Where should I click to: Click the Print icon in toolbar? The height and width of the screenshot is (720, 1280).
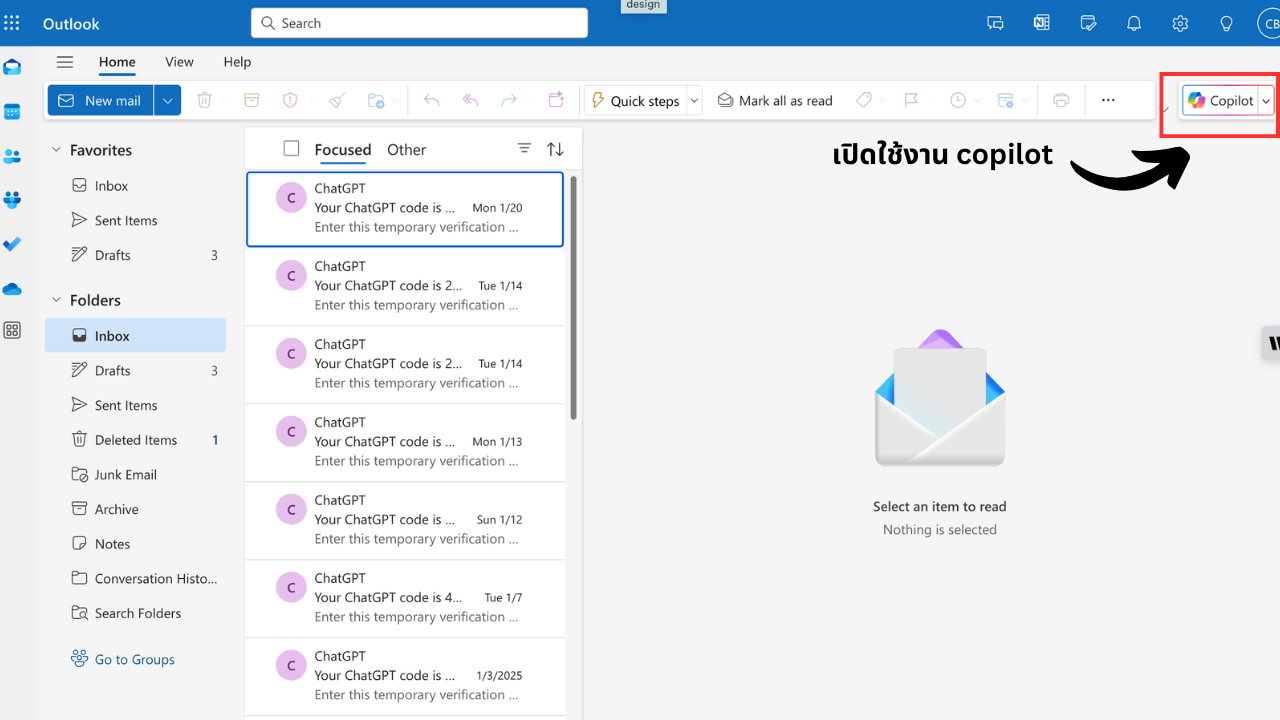point(1061,101)
